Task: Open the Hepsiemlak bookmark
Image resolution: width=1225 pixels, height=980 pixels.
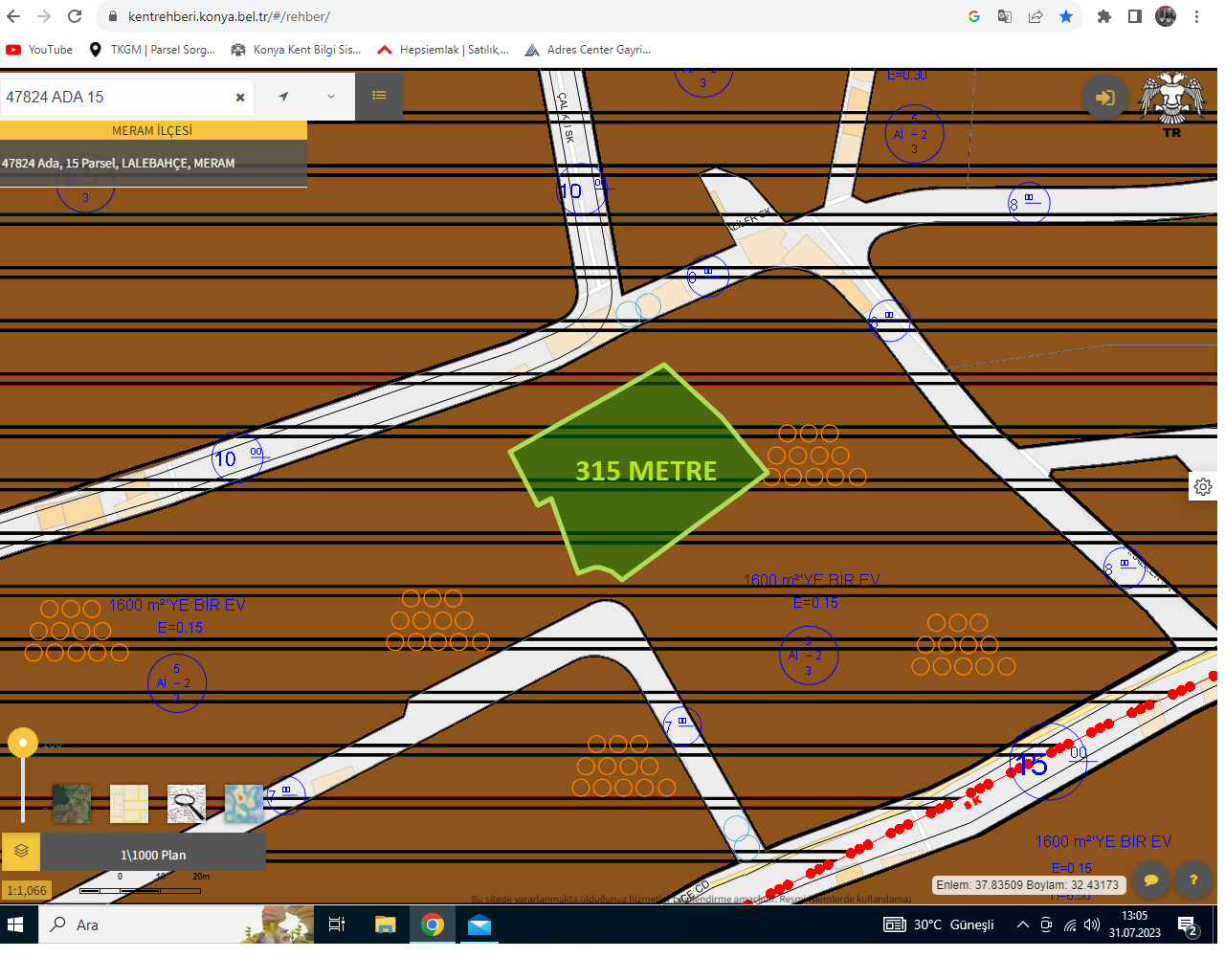Action: (443, 50)
